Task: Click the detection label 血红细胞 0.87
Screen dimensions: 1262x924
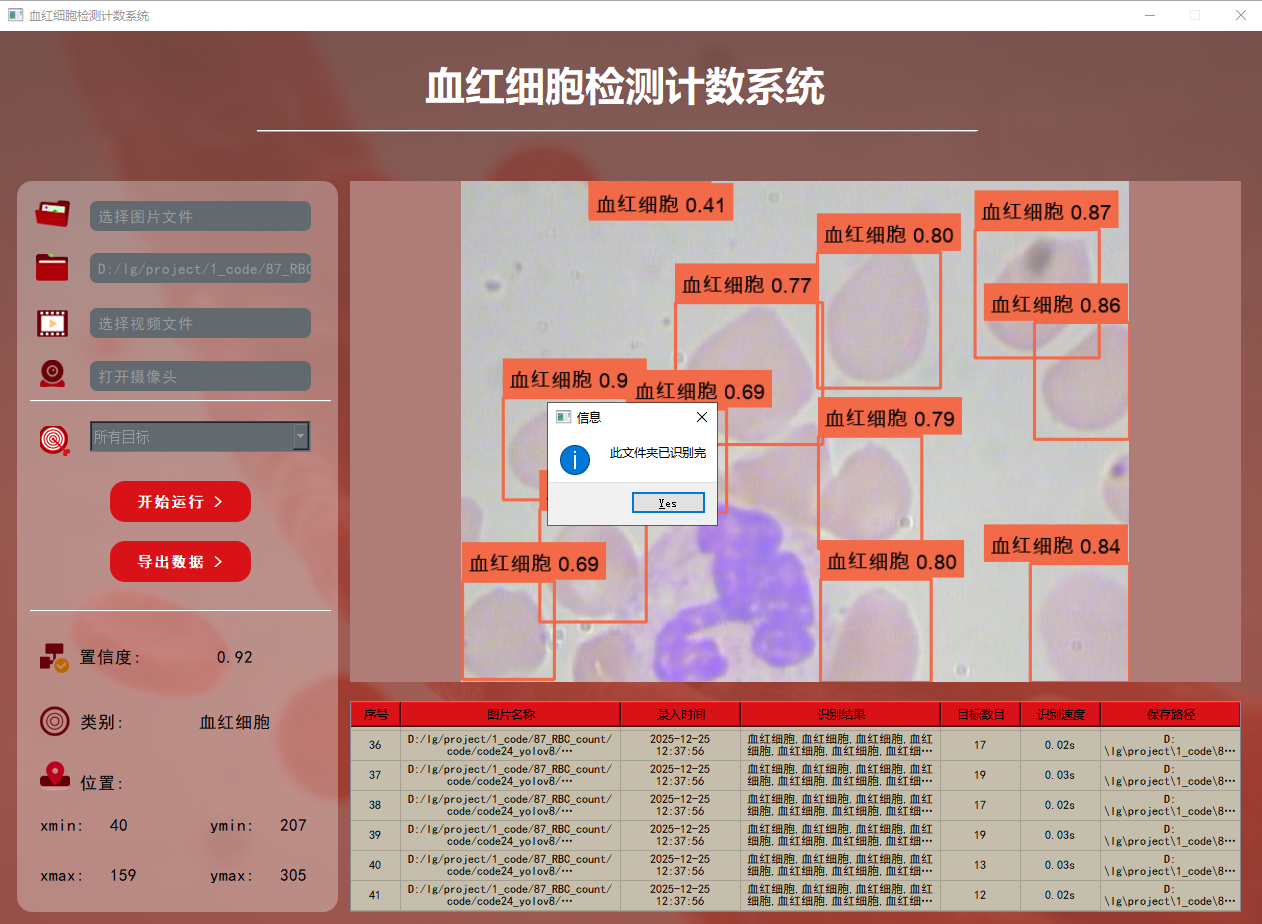Action: pos(1045,211)
